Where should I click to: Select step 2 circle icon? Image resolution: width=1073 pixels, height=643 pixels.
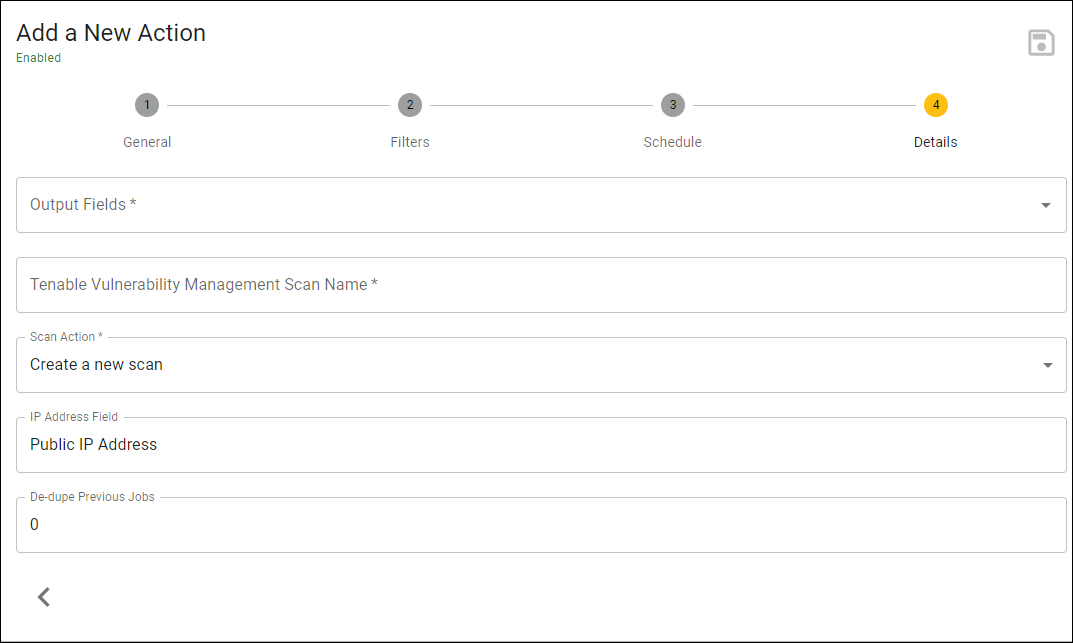410,105
